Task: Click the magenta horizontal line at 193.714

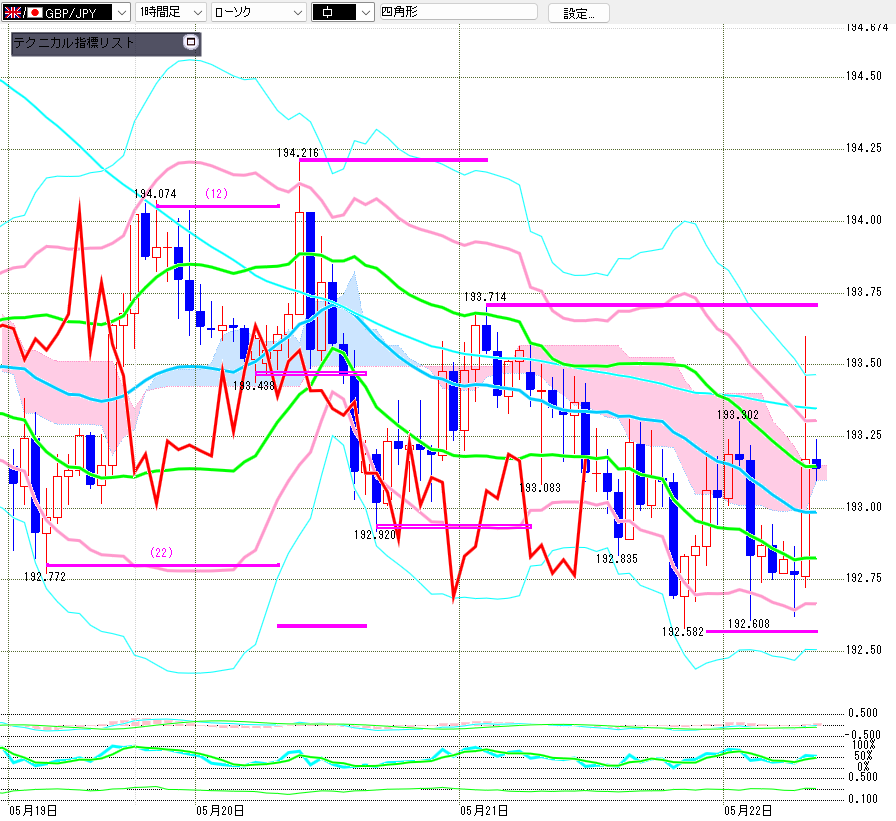Action: [x=652, y=305]
